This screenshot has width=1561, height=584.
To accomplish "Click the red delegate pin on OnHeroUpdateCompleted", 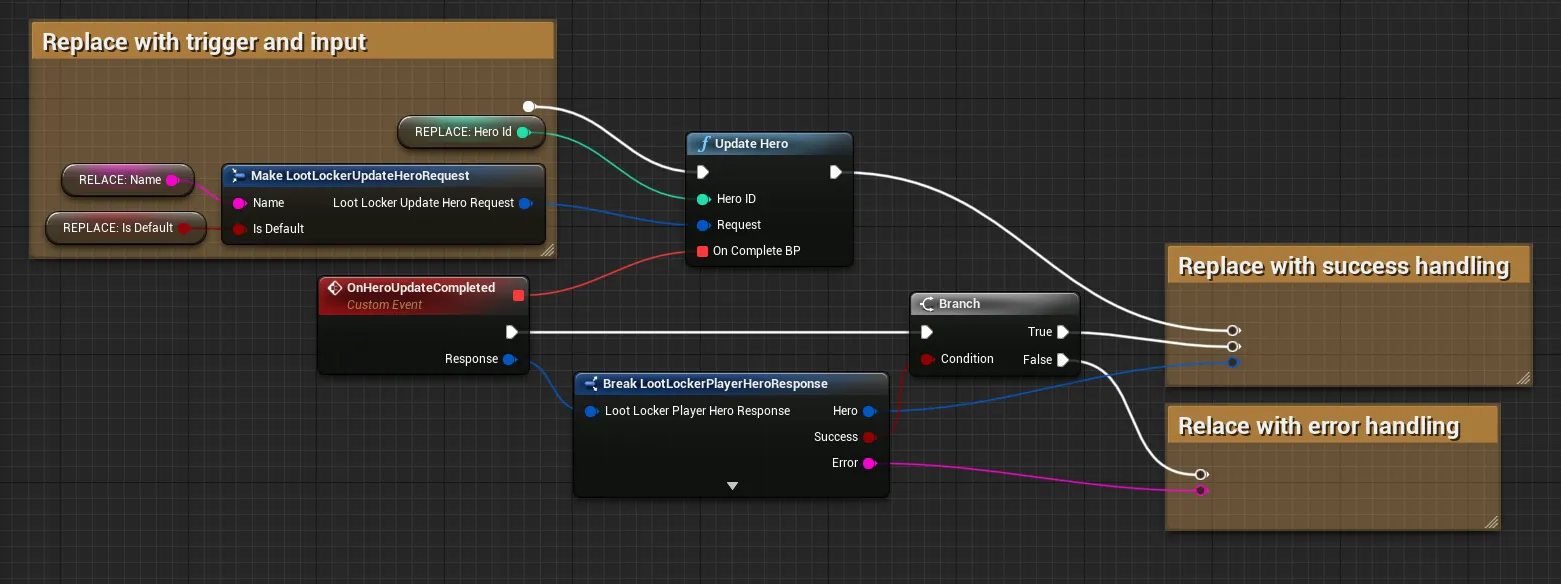I will coord(518,295).
